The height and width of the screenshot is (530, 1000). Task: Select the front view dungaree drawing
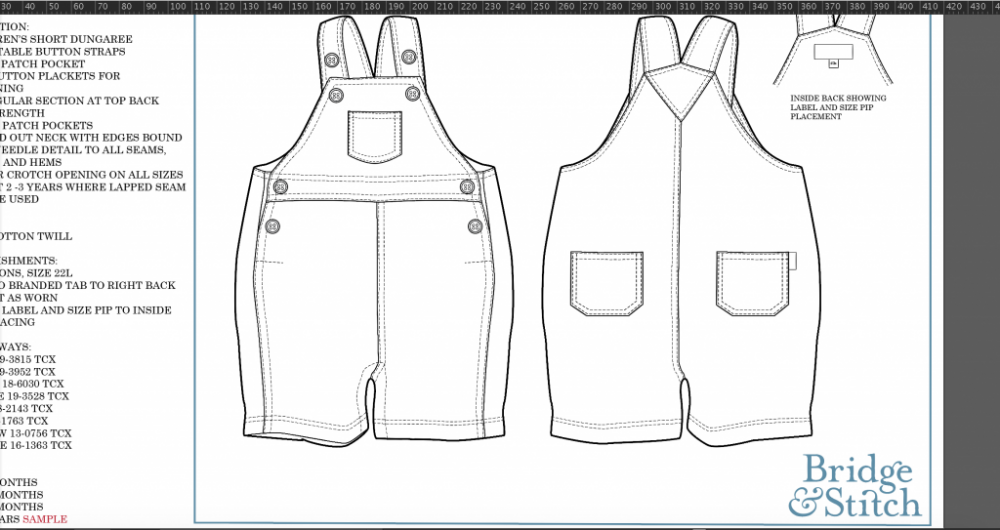(374, 230)
